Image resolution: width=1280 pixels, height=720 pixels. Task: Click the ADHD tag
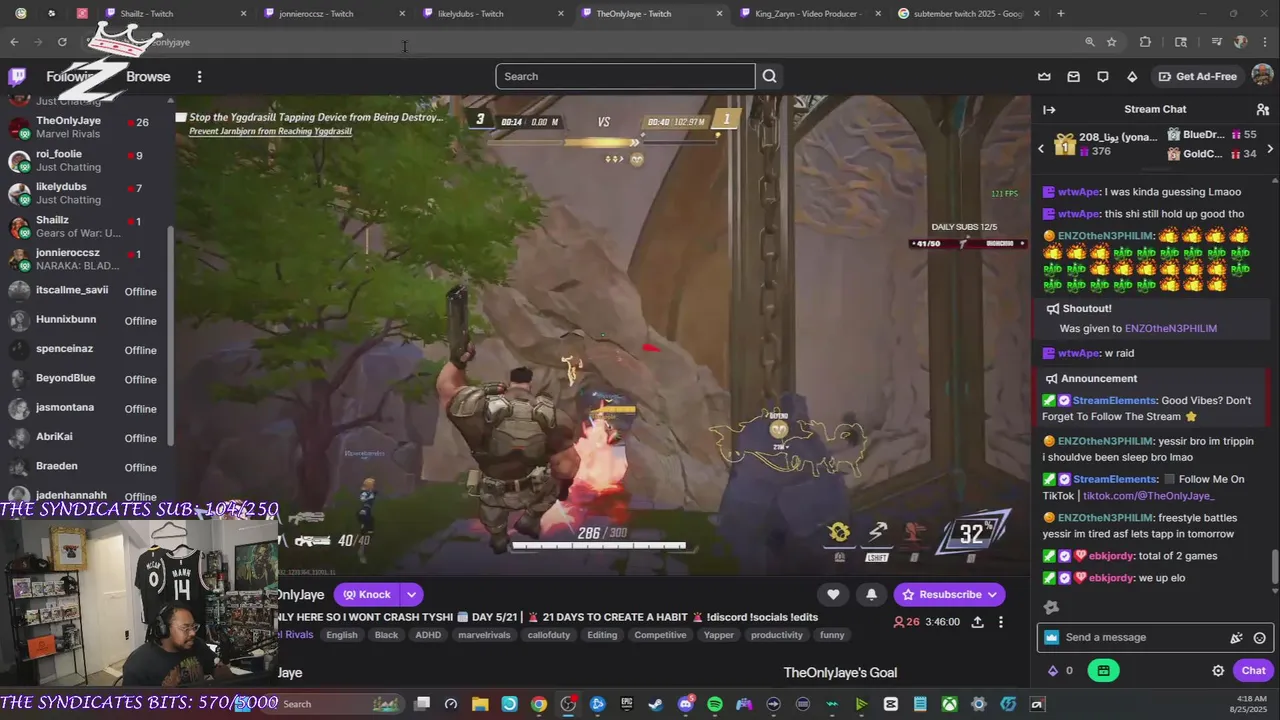pos(428,635)
